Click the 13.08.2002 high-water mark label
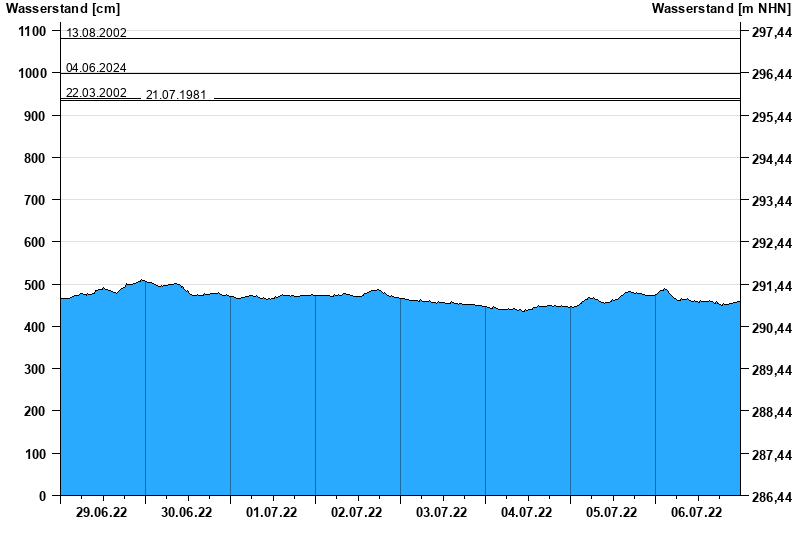Viewport: 800px width, 550px height. click(x=96, y=33)
